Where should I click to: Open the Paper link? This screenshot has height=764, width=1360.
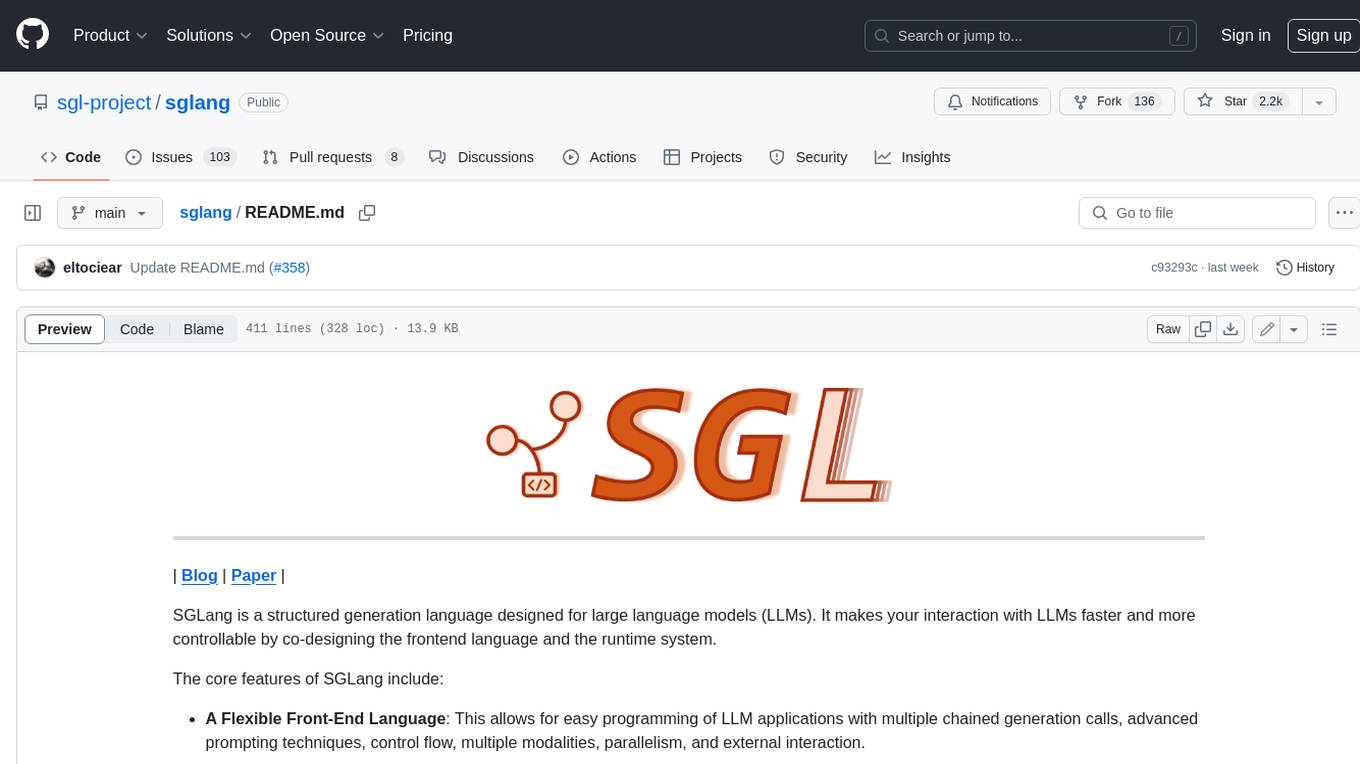click(253, 575)
